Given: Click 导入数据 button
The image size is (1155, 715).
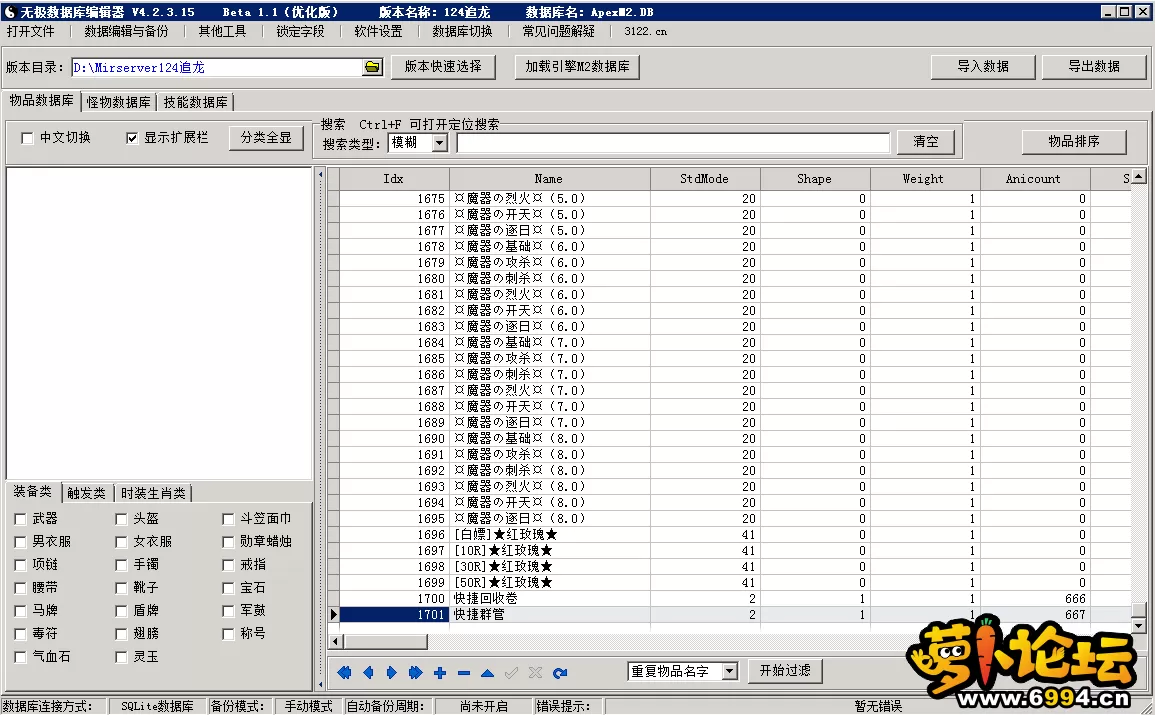Looking at the screenshot, I should [983, 66].
